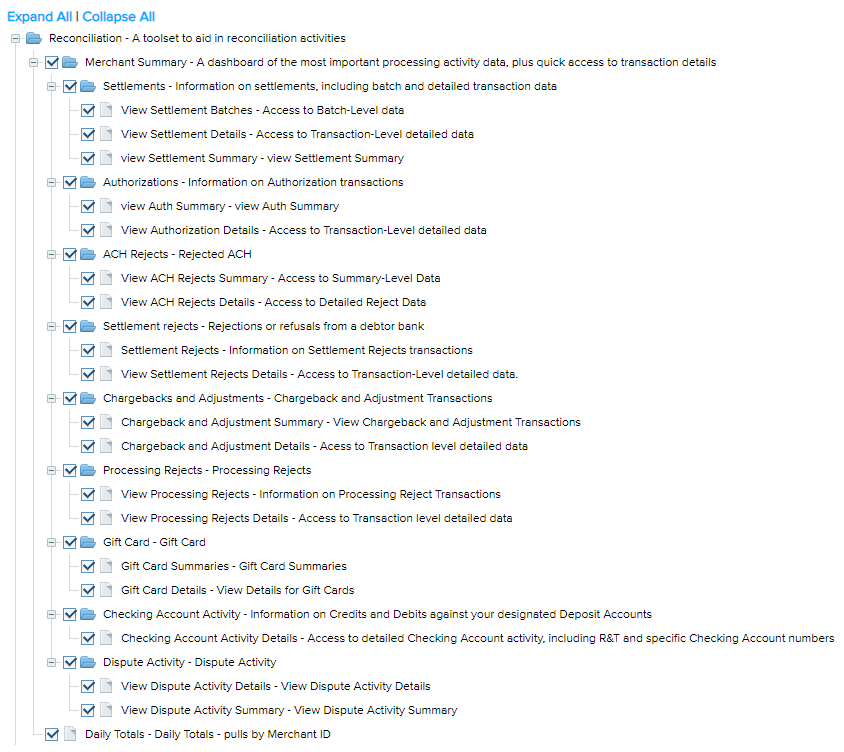Toggle the Authorizations folder checkbox
Viewport: 844px width, 752px height.
70,182
